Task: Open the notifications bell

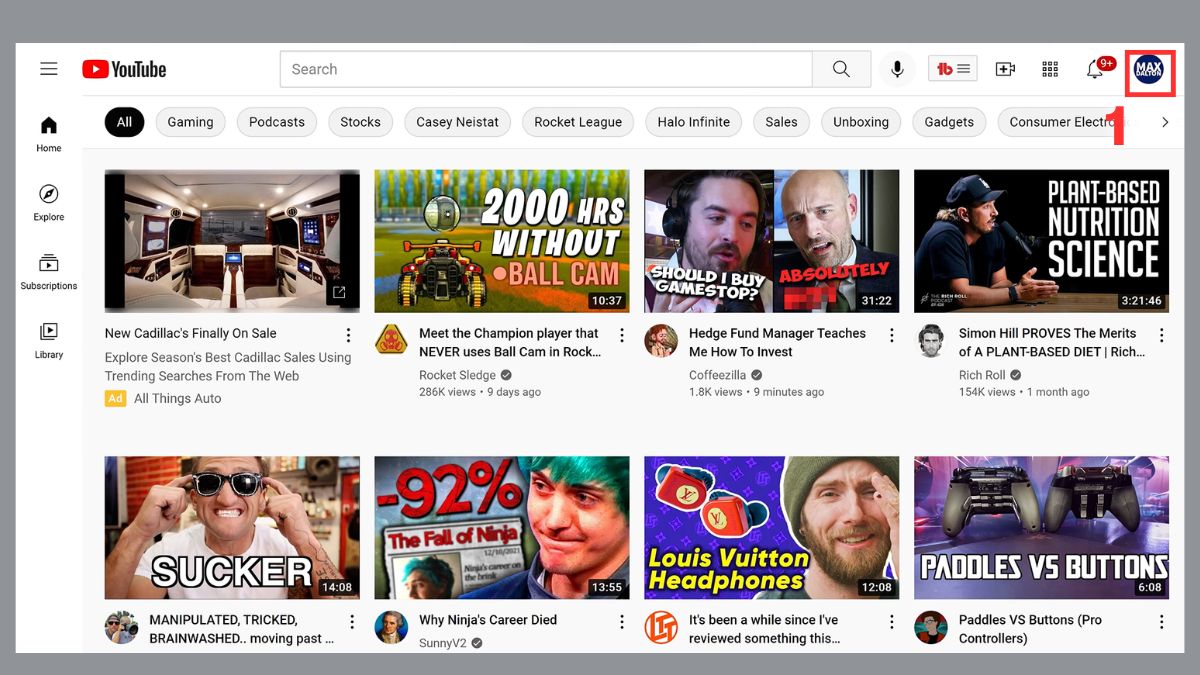Action: [1096, 69]
